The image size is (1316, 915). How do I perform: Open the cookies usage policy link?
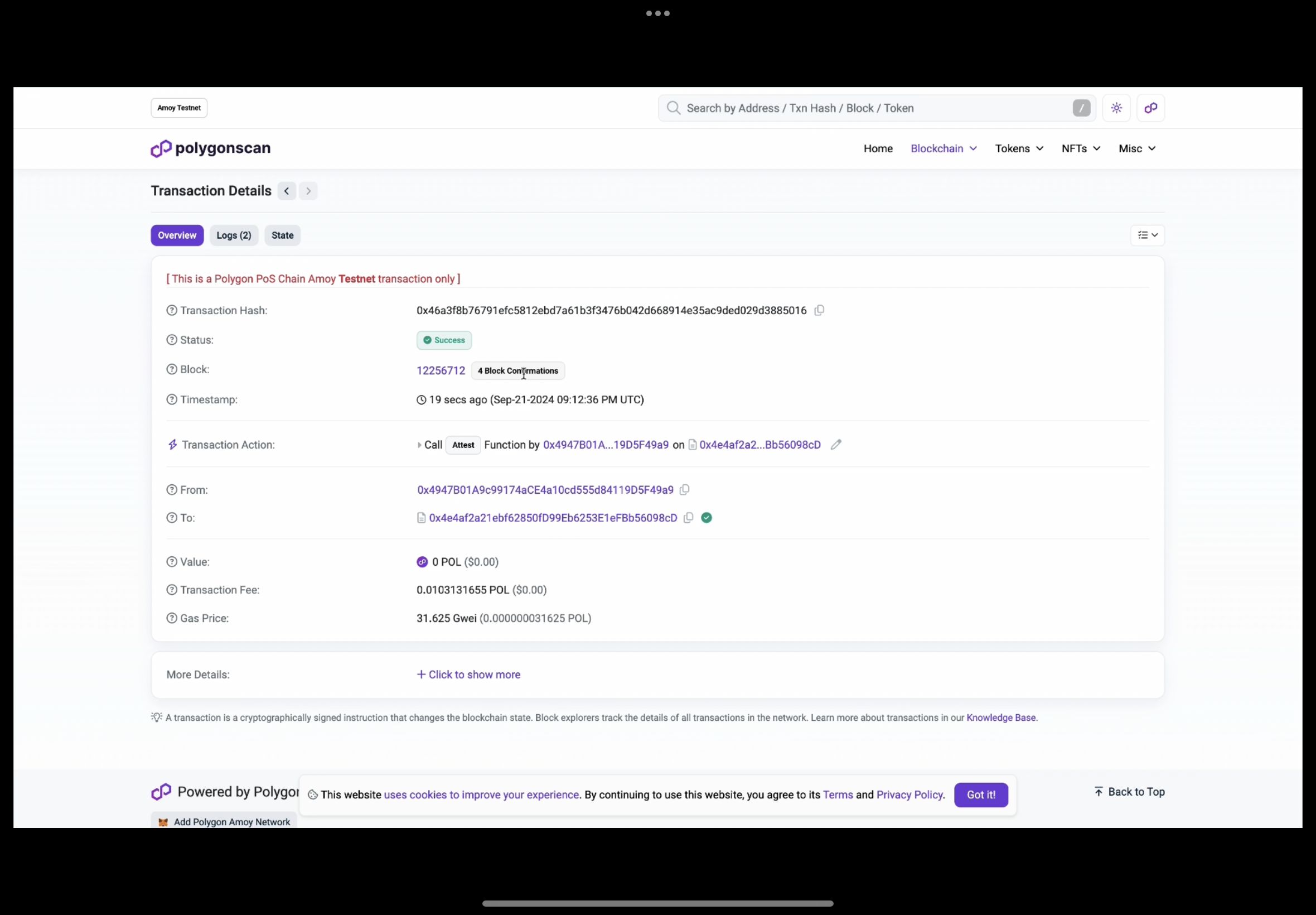click(x=481, y=794)
